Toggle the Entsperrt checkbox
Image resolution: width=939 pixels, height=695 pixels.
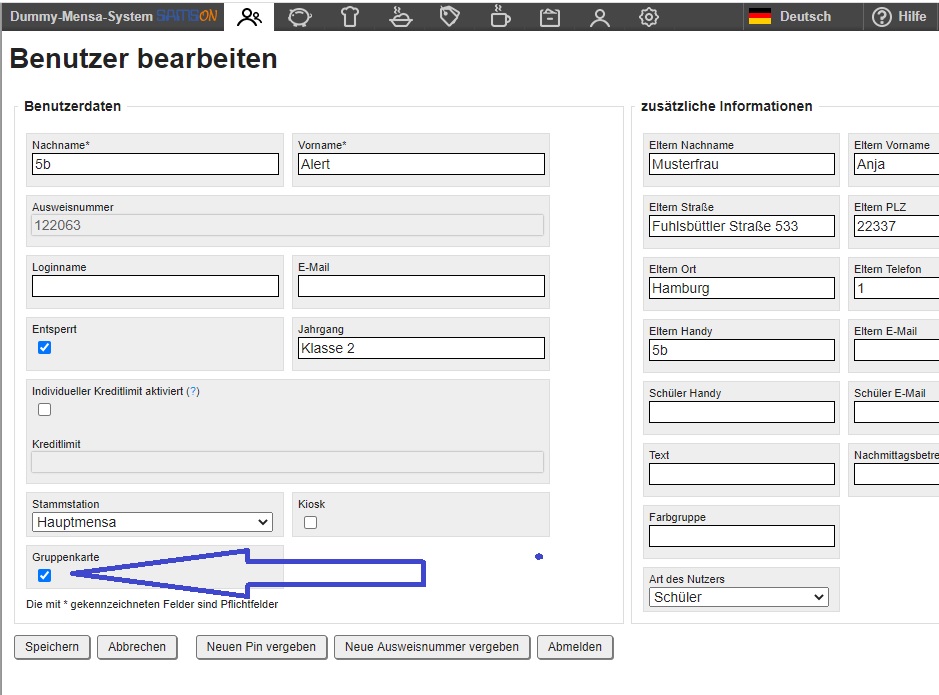pos(44,348)
